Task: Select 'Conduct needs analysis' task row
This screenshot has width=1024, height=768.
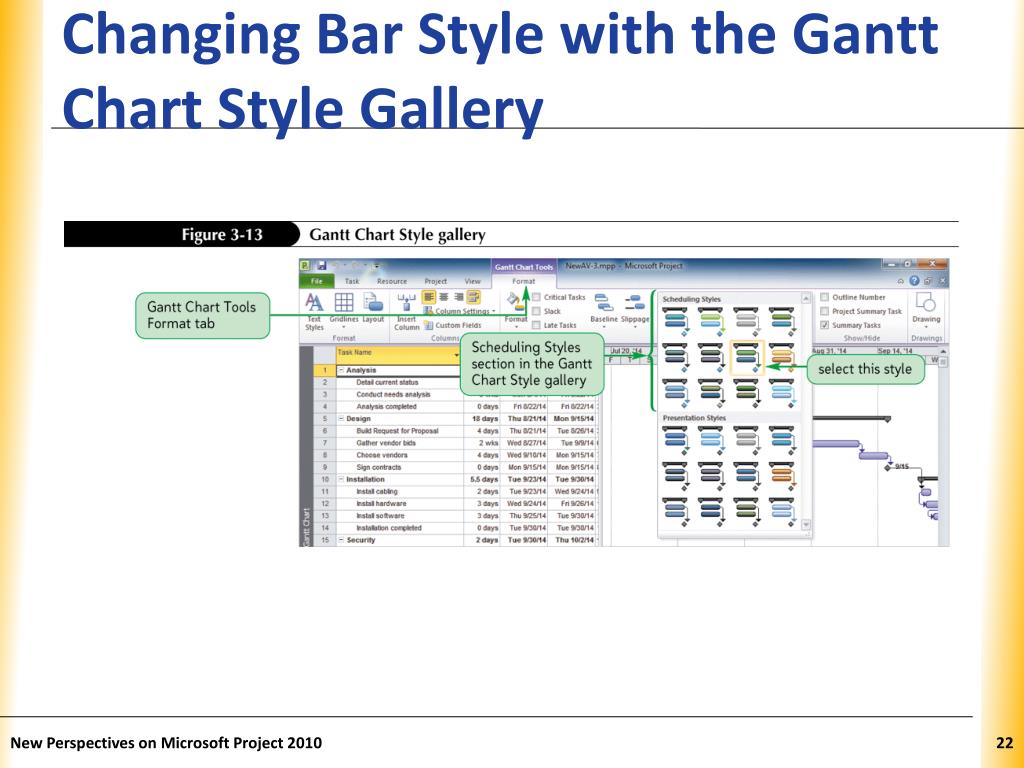Action: tap(393, 394)
